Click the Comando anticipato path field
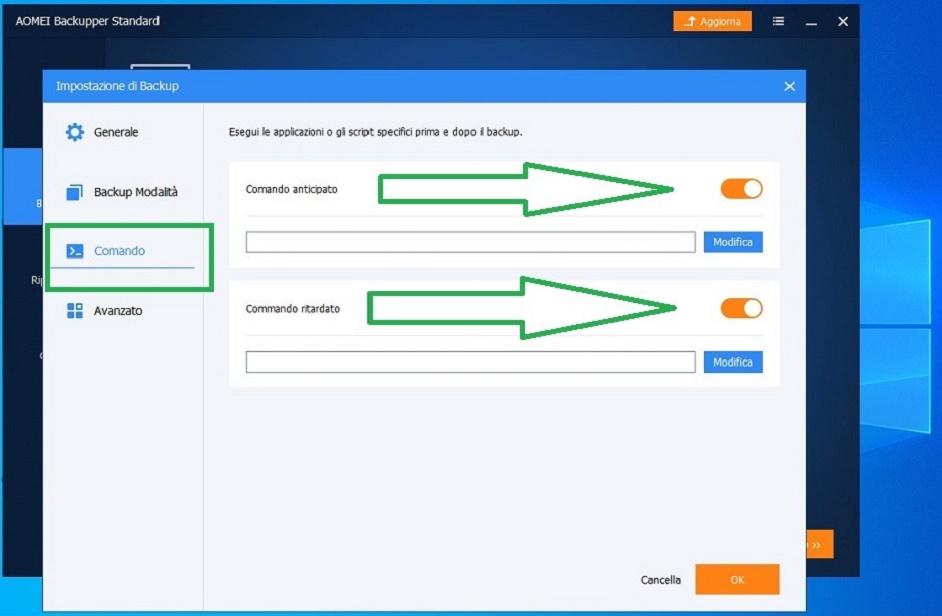 click(x=470, y=242)
